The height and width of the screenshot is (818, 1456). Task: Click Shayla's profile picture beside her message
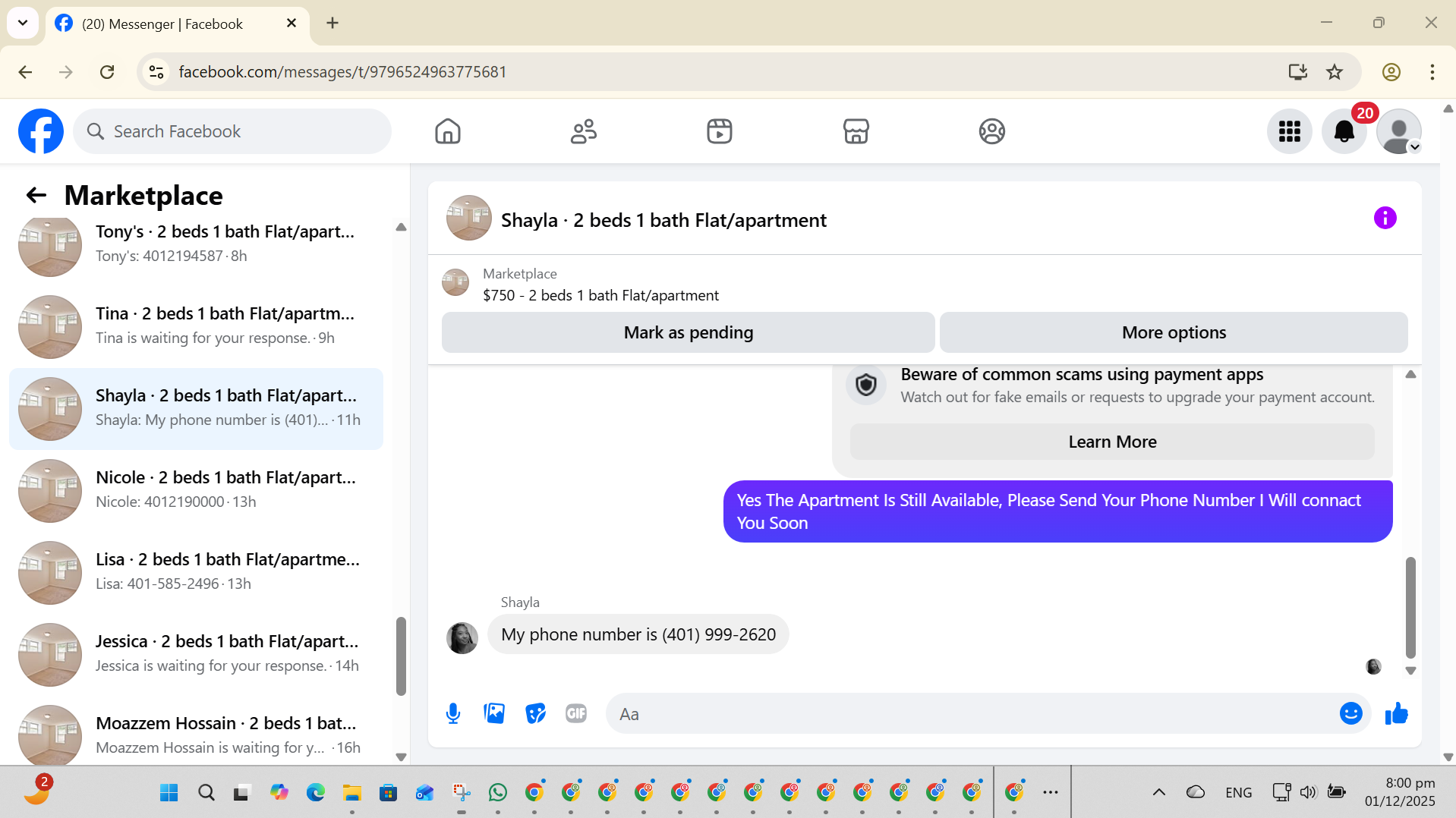tap(462, 637)
